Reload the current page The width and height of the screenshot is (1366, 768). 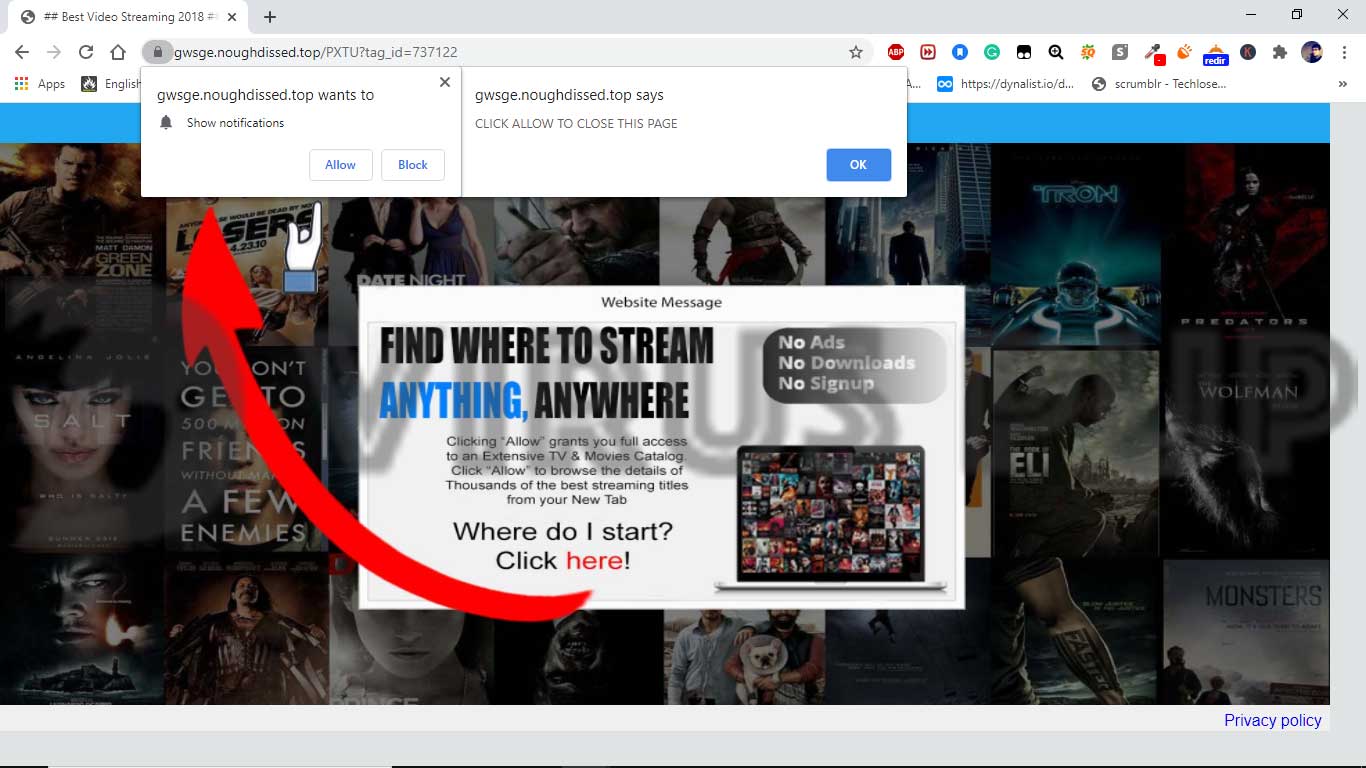tap(86, 51)
